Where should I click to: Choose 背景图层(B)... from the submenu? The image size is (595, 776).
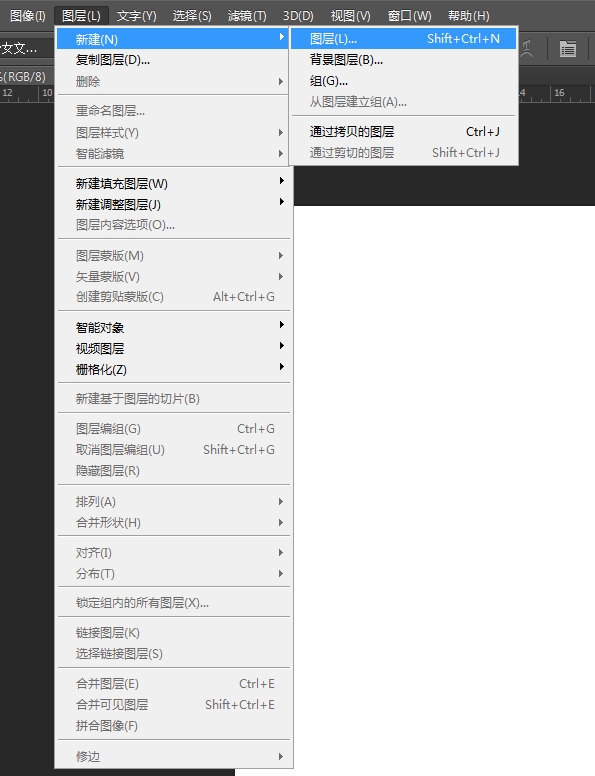(x=403, y=60)
